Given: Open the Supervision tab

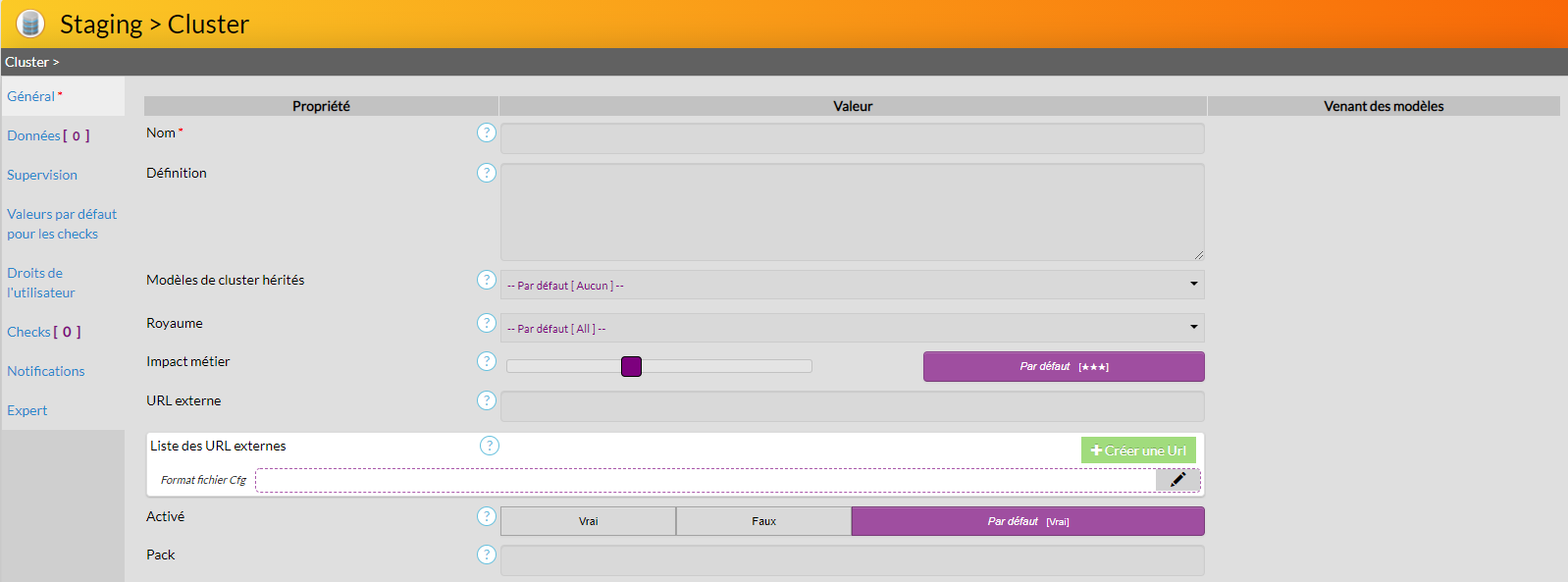Looking at the screenshot, I should click(x=42, y=175).
